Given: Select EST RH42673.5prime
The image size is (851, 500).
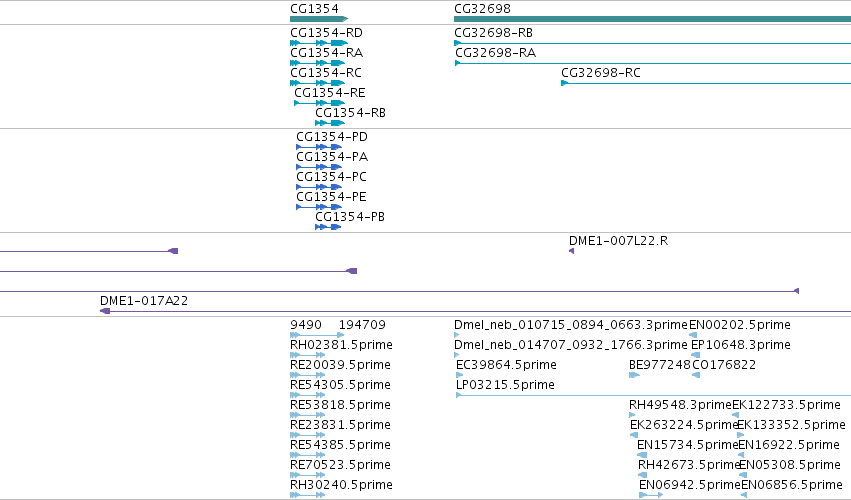Looking at the screenshot, I should click(x=689, y=465).
